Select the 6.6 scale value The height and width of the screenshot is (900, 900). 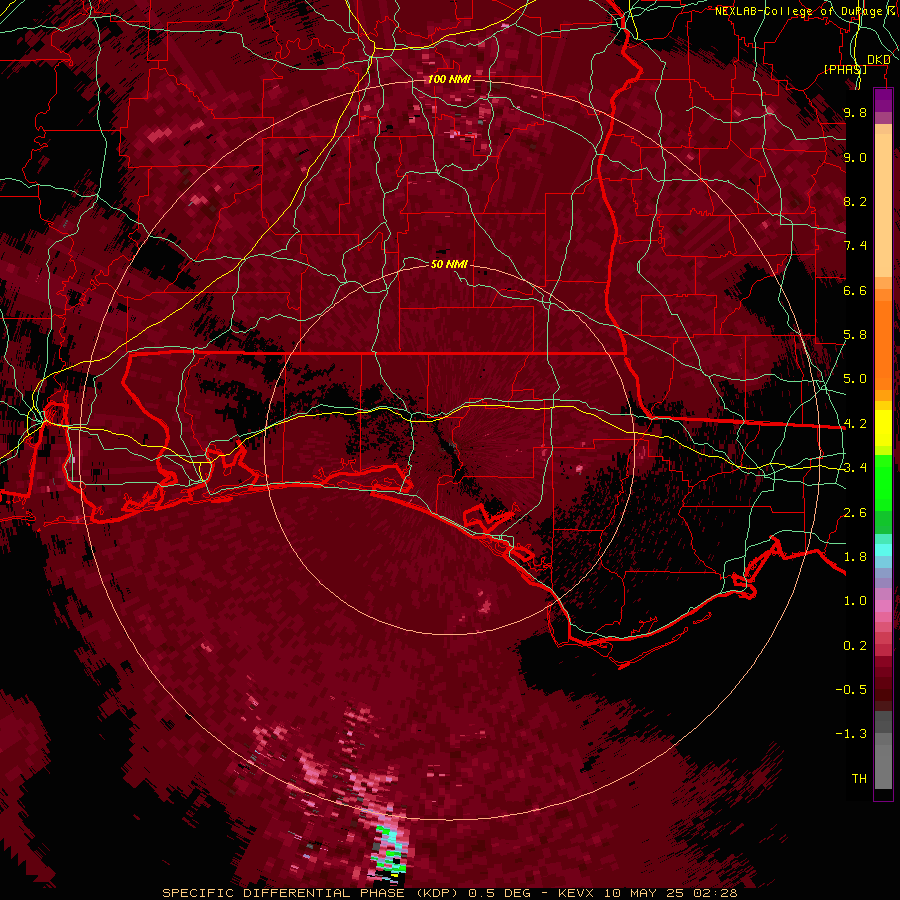pos(855,290)
